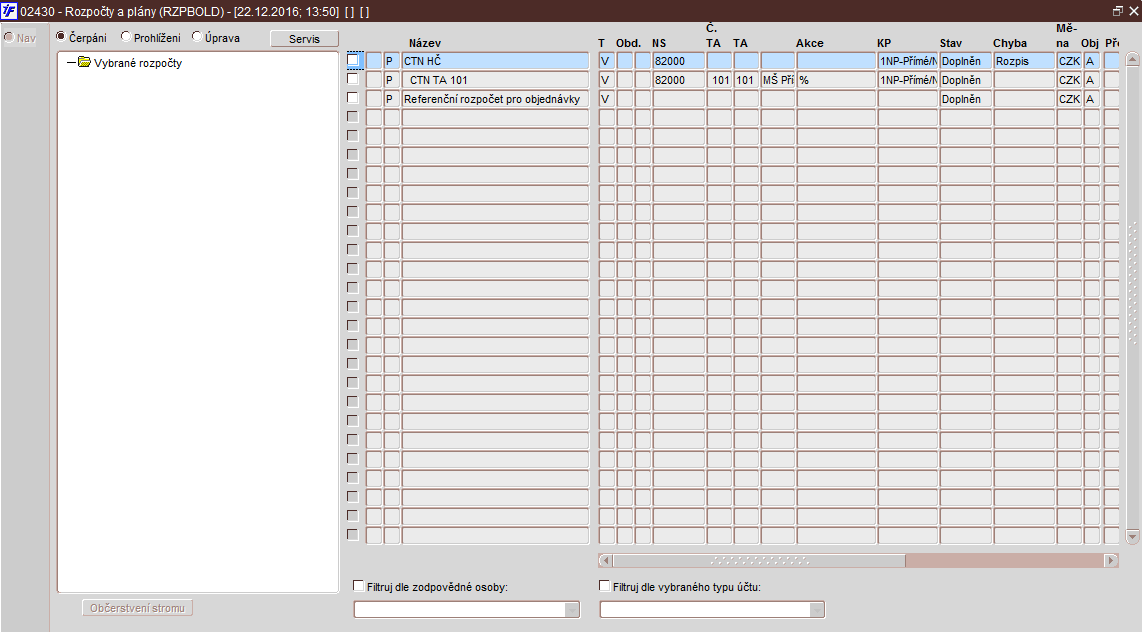Click the Stav Doplněn cell in CTN HČ row
Image resolution: width=1142 pixels, height=632 pixels.
point(965,61)
